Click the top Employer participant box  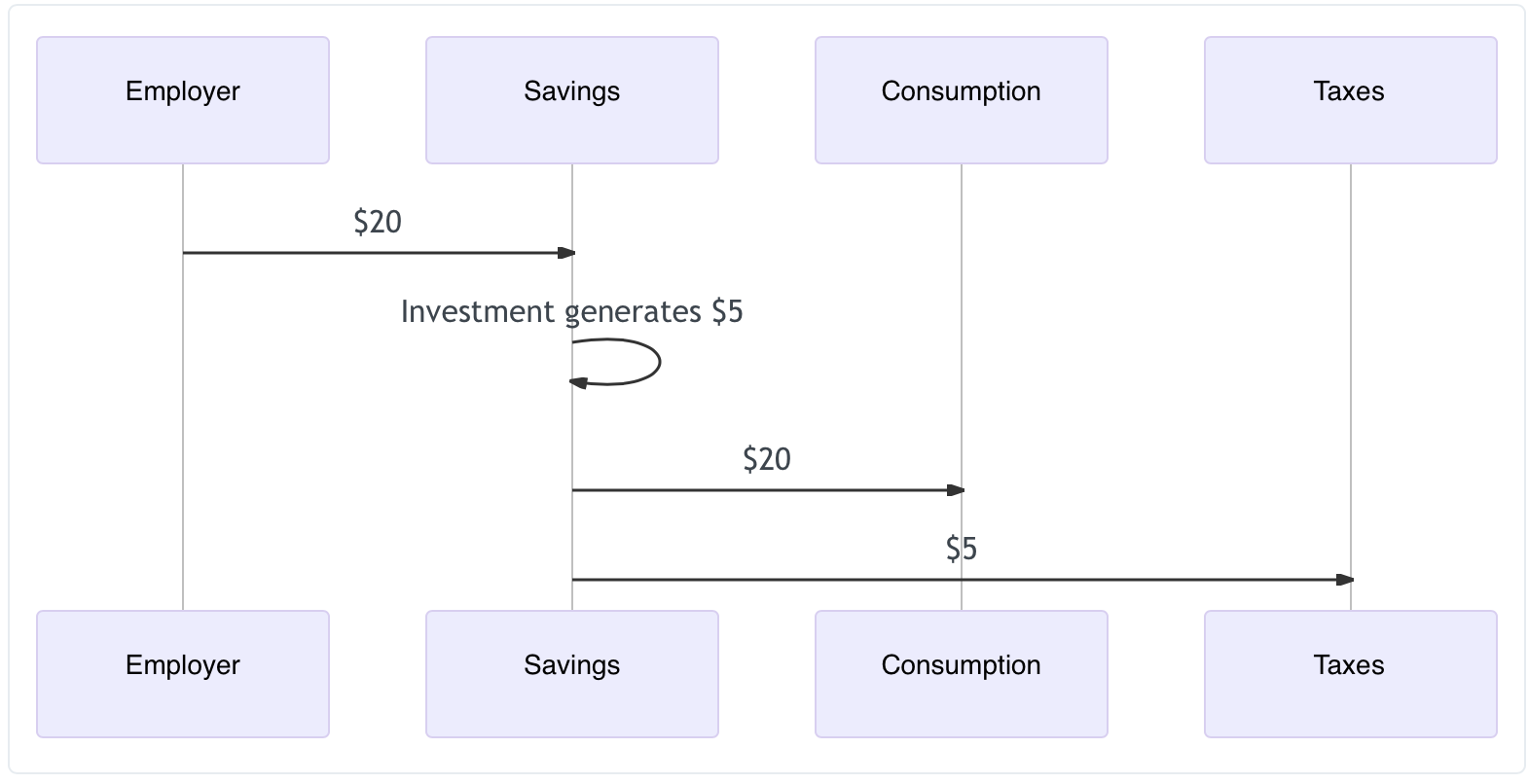click(x=183, y=100)
